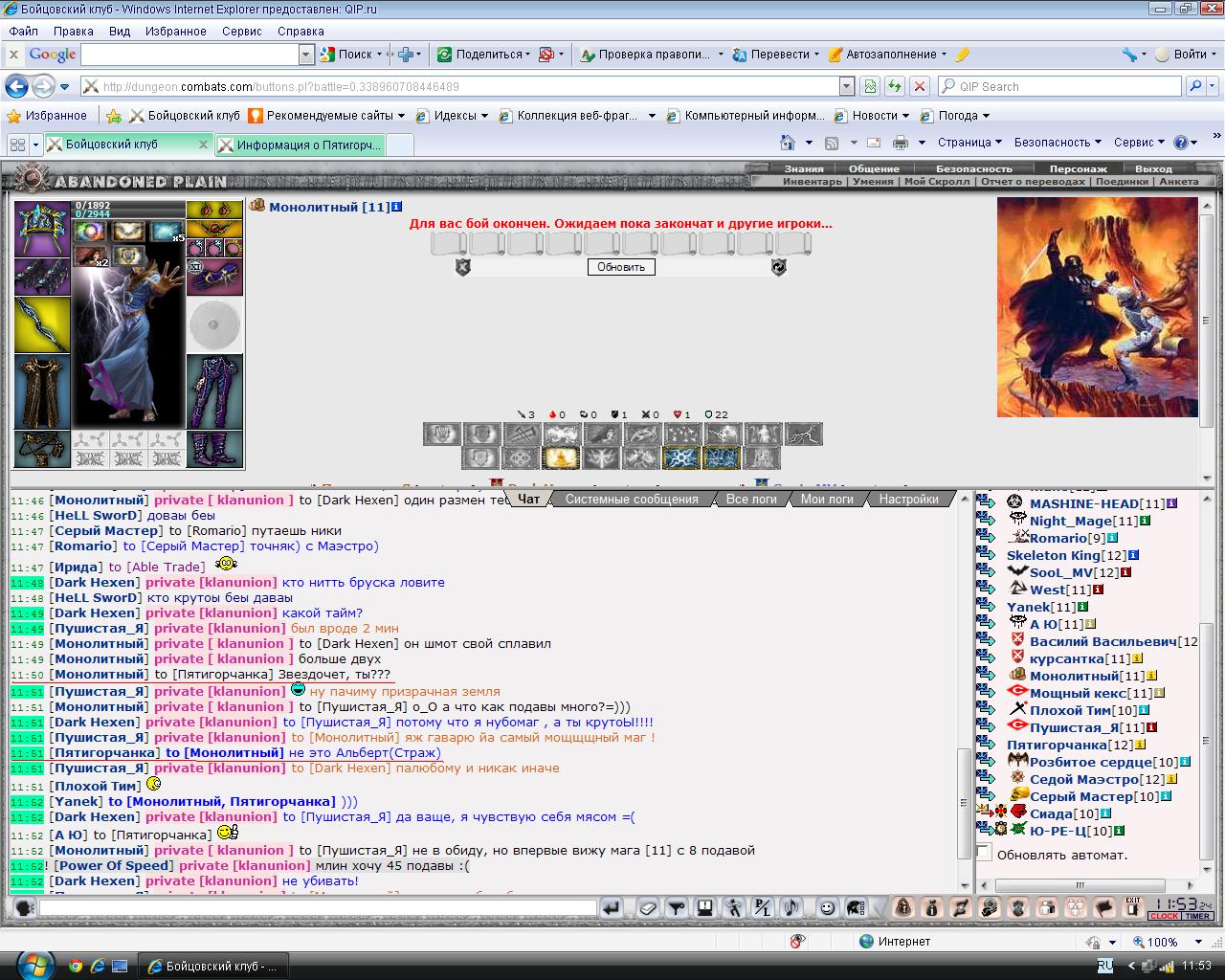Click the TIMER label under the clock
The image size is (1225, 980).
pyautogui.click(x=1198, y=916)
